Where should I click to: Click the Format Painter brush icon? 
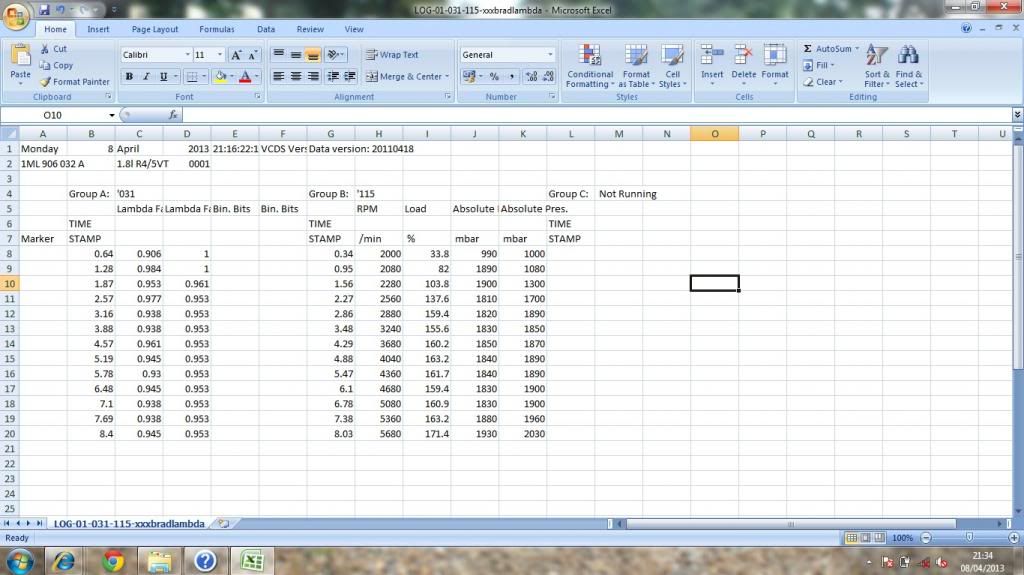point(45,82)
